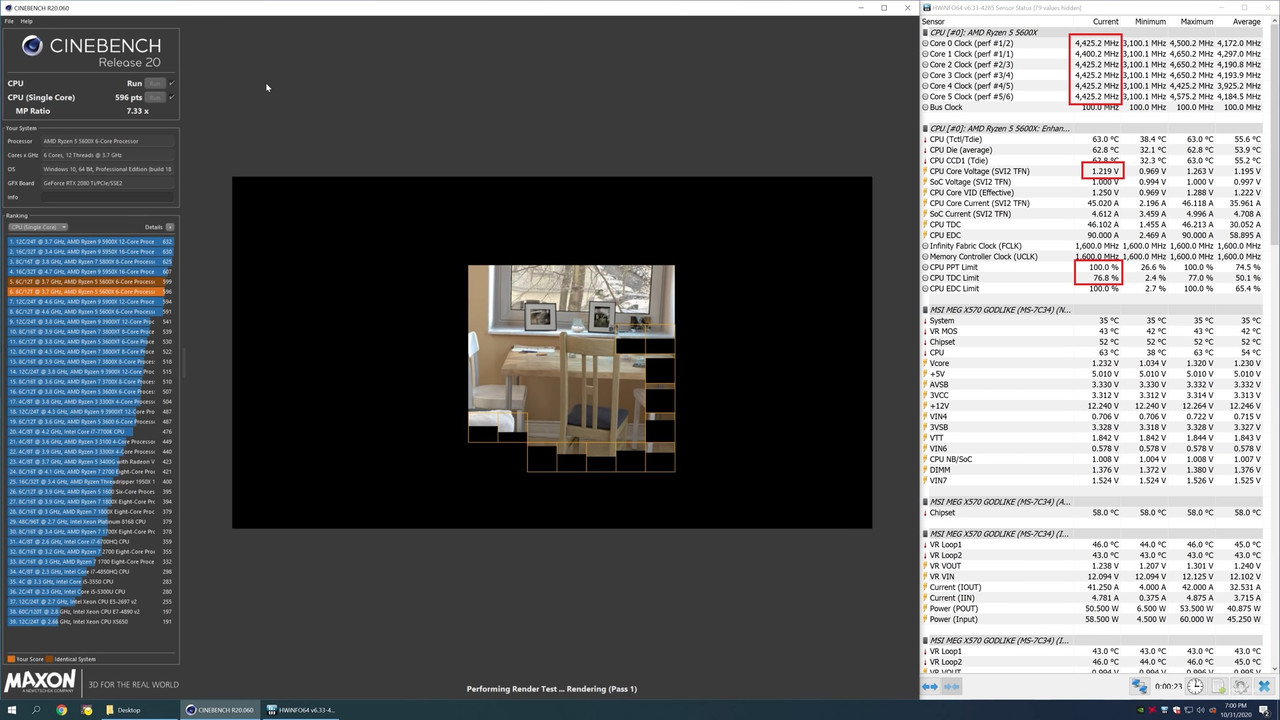1280x720 pixels.
Task: Launch Google Chrome from the taskbar
Action: 61,710
